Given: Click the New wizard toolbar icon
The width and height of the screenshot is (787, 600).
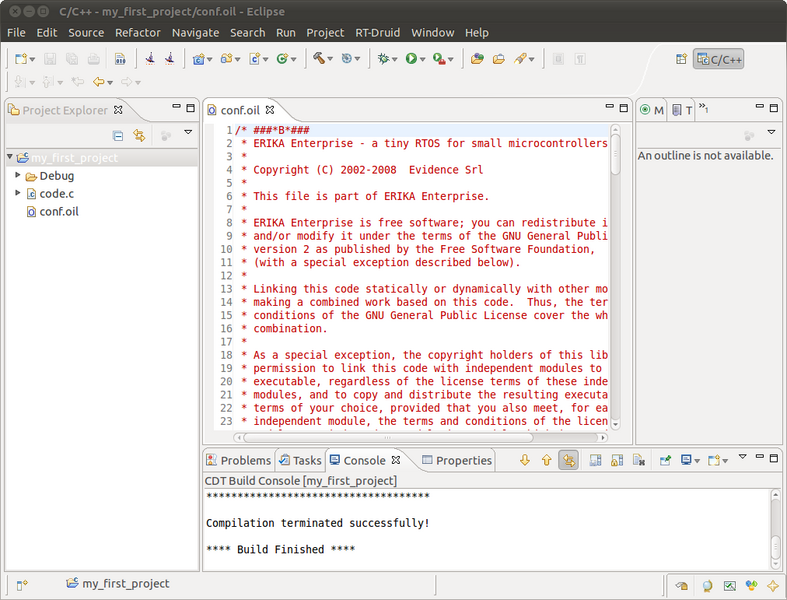Looking at the screenshot, I should (21, 59).
